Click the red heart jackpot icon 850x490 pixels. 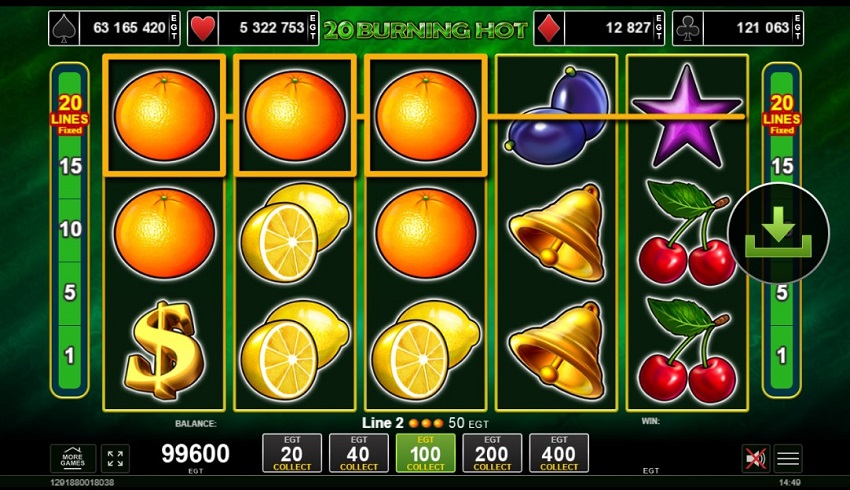tap(203, 28)
